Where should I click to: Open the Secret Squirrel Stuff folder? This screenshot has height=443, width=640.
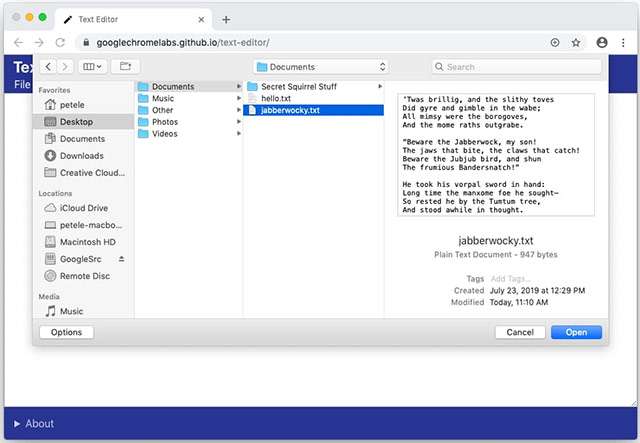click(x=313, y=87)
